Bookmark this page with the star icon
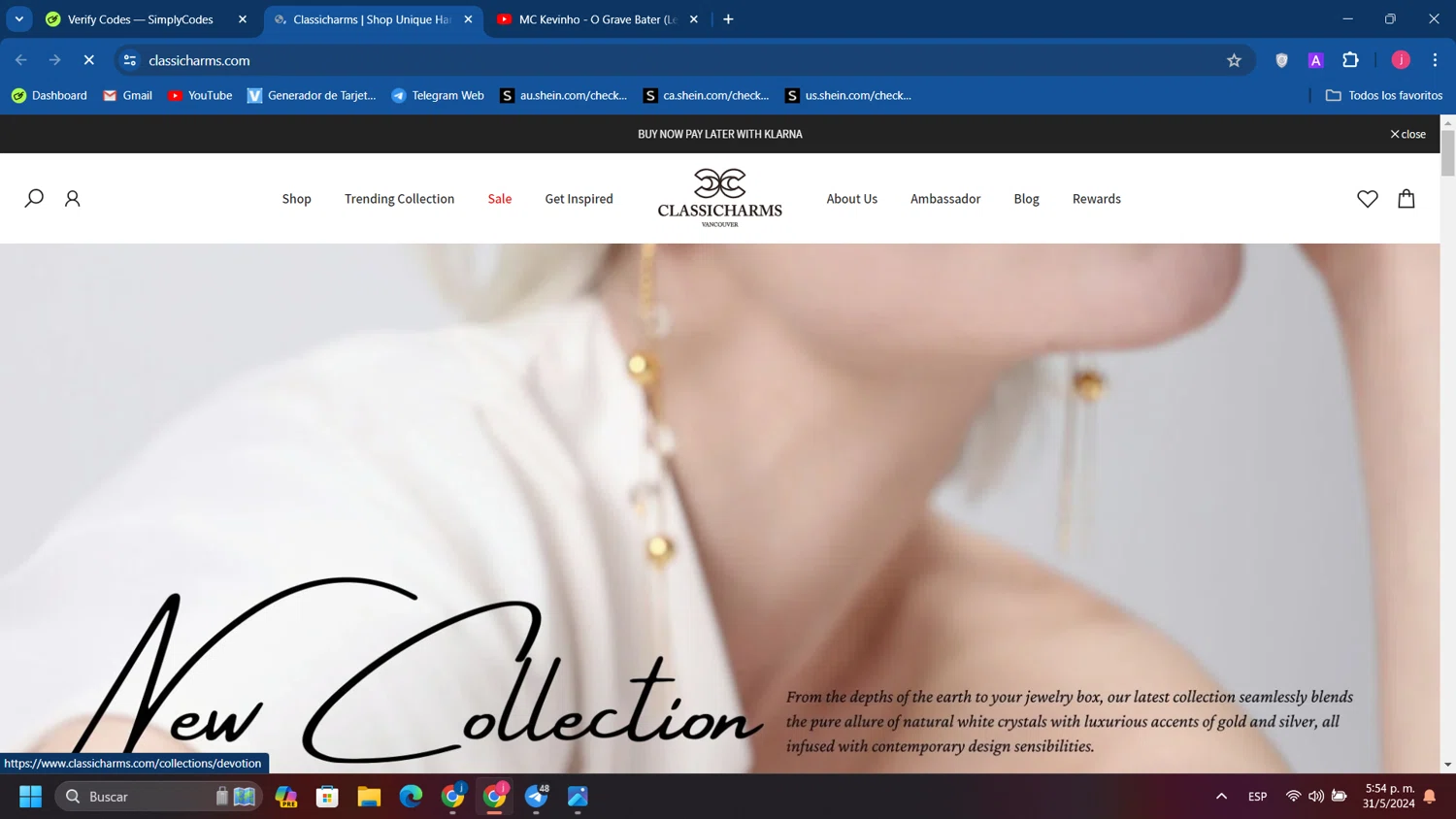Screen dimensions: 1456x819 coord(1234,60)
